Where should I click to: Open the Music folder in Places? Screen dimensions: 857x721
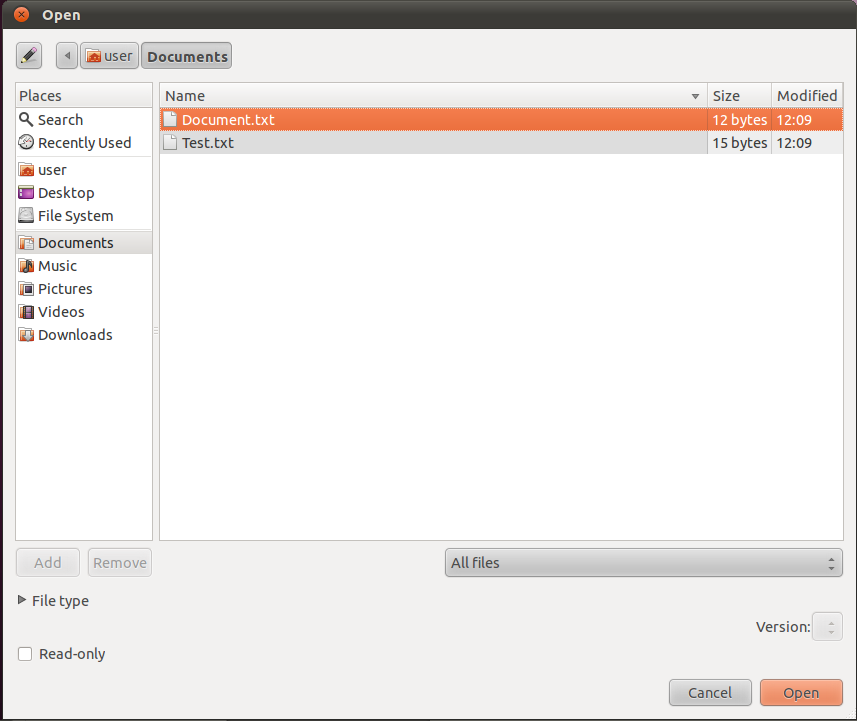(57, 266)
